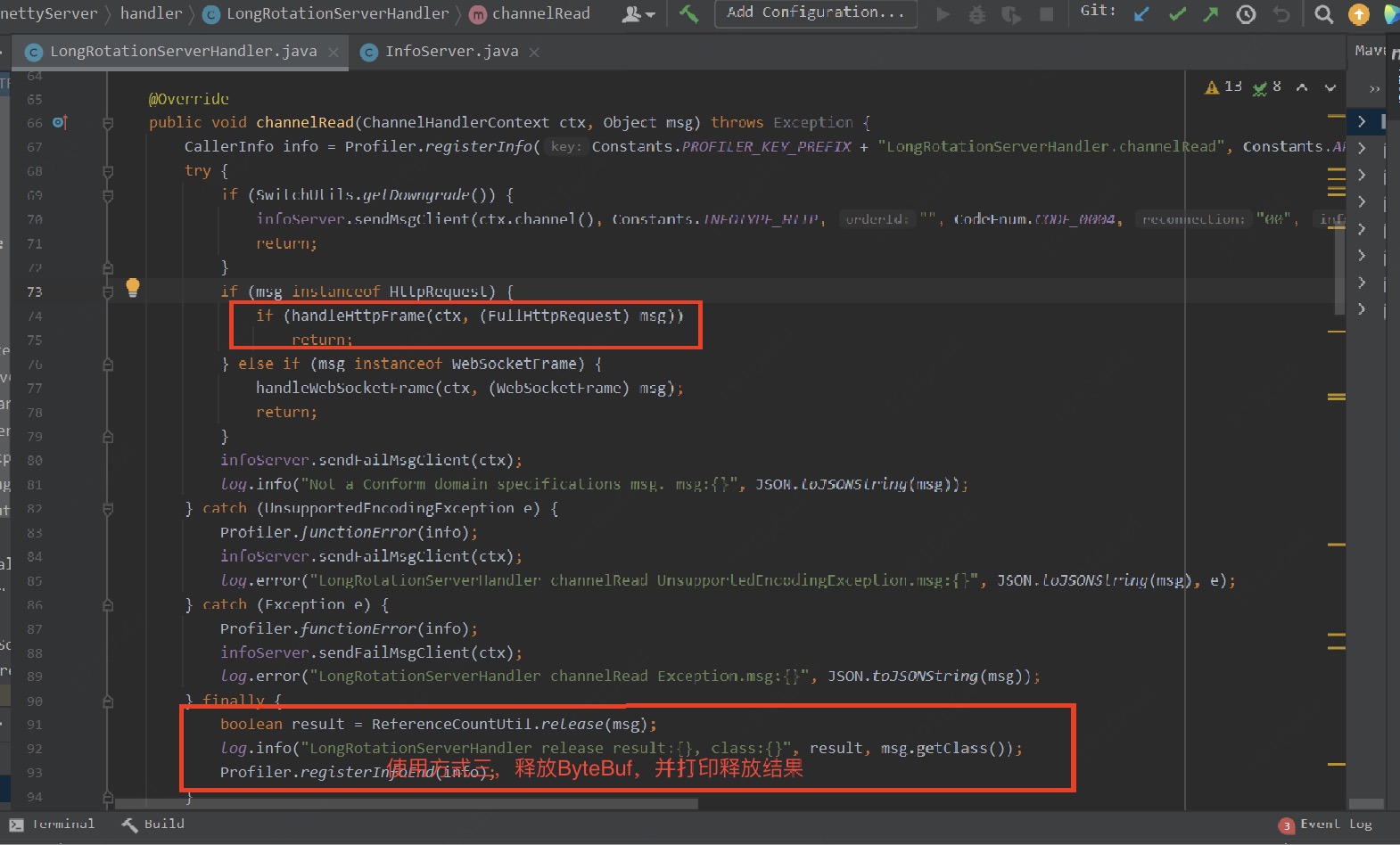Go to next highlighted error arrow

tap(1330, 87)
